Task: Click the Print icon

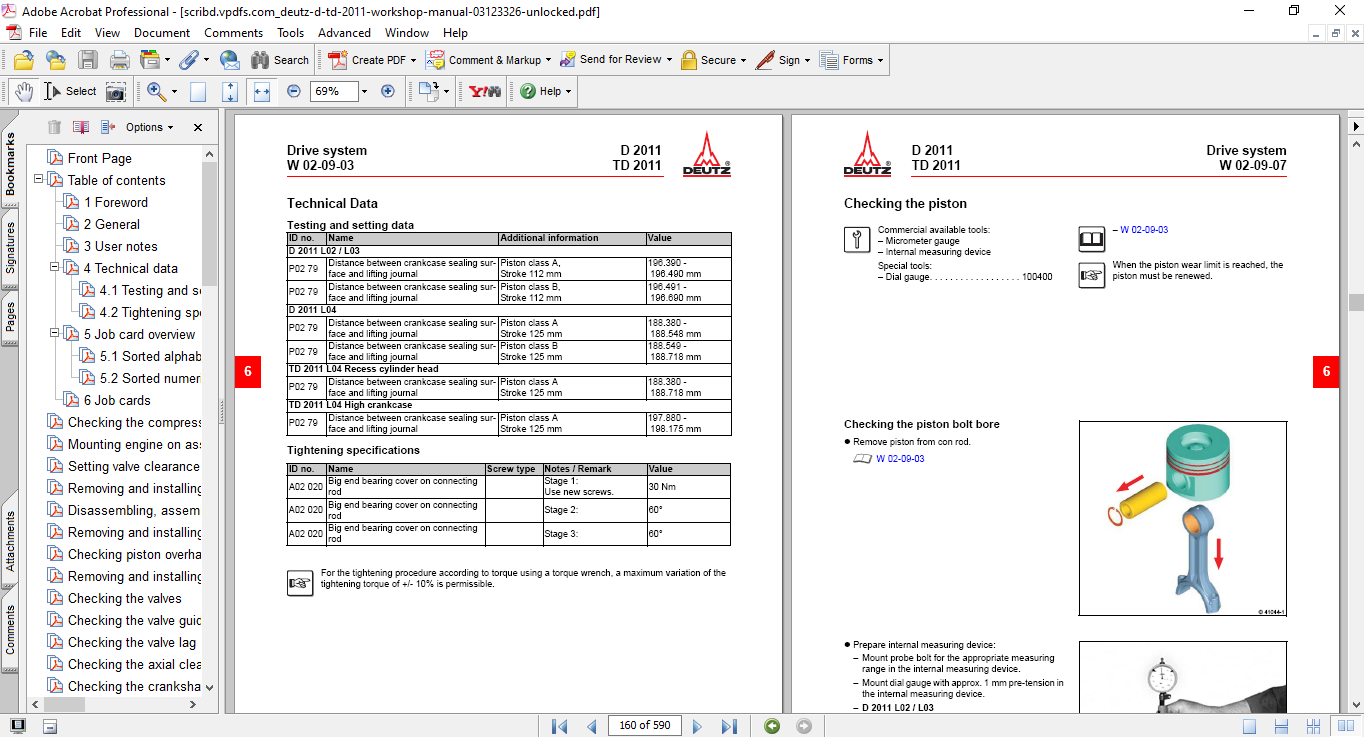Action: (119, 59)
